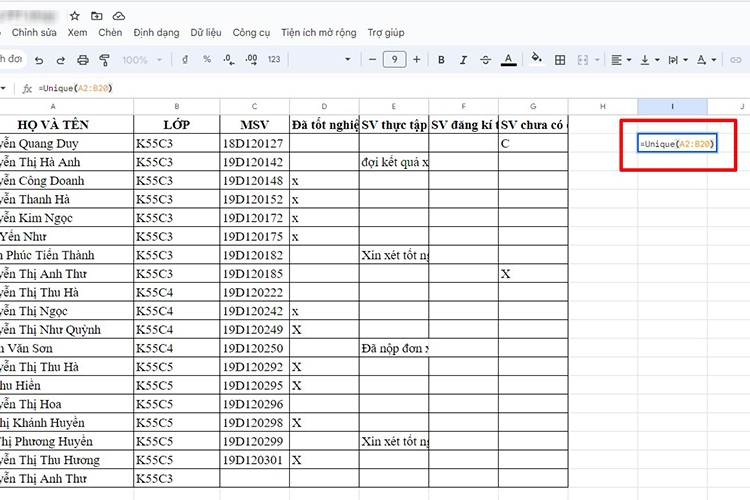750x500 pixels.
Task: Open the text color picker
Action: (508, 60)
